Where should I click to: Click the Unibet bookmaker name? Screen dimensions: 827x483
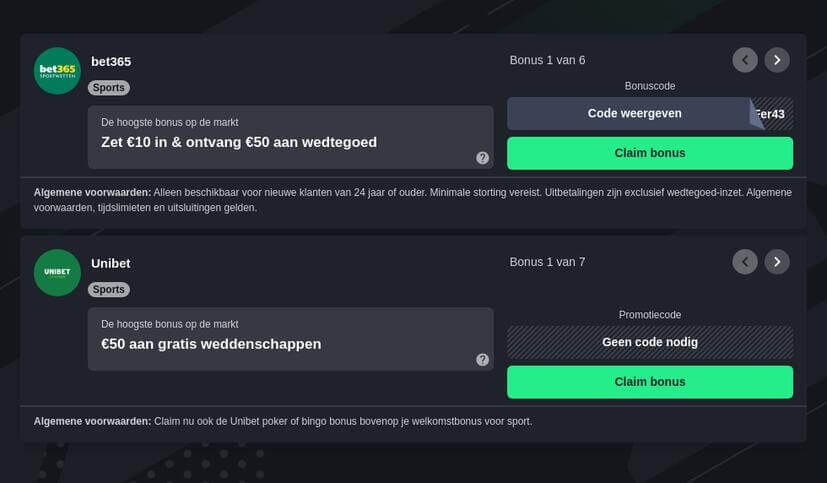(111, 263)
